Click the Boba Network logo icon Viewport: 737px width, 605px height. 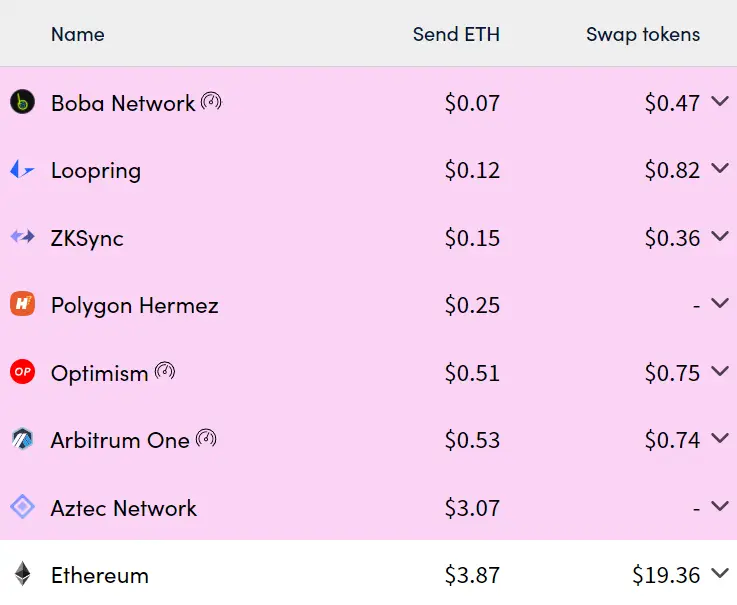click(x=22, y=102)
